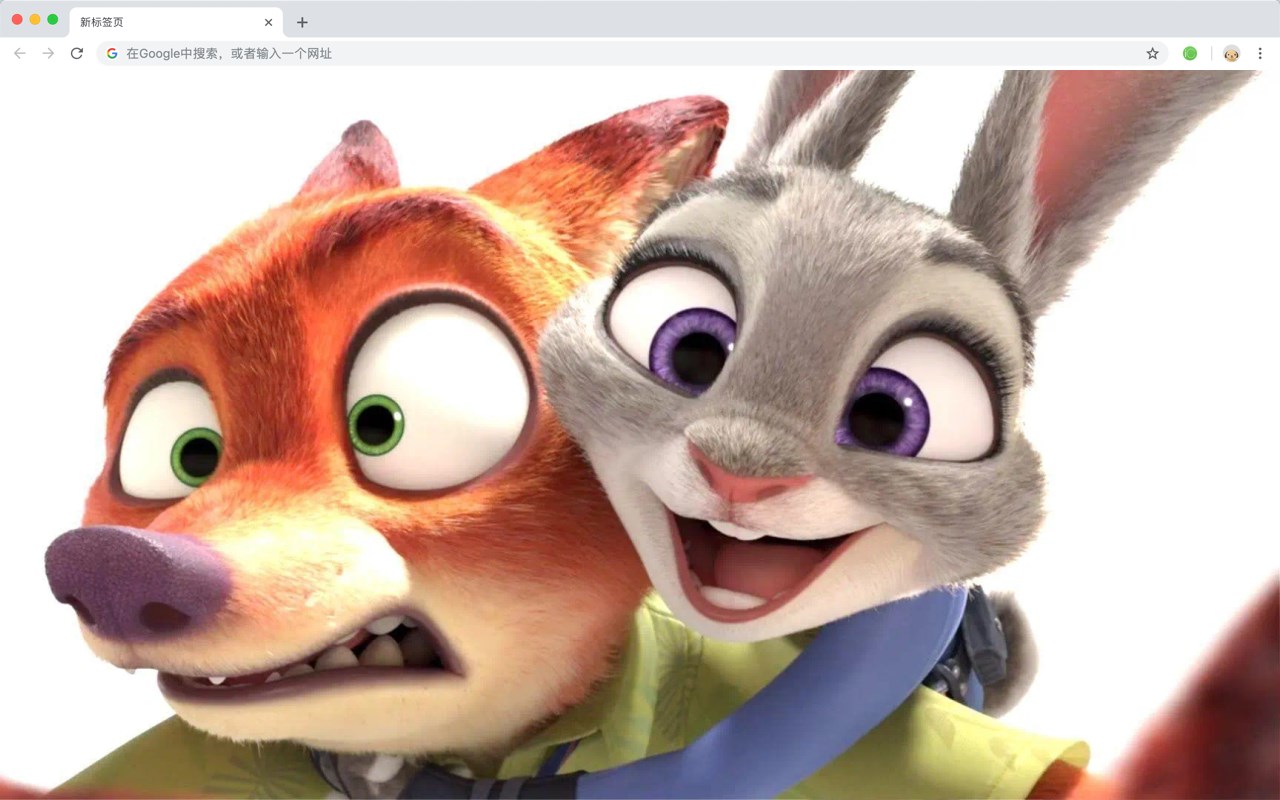Close the 新标签页 tab
The height and width of the screenshot is (800, 1280).
point(269,22)
